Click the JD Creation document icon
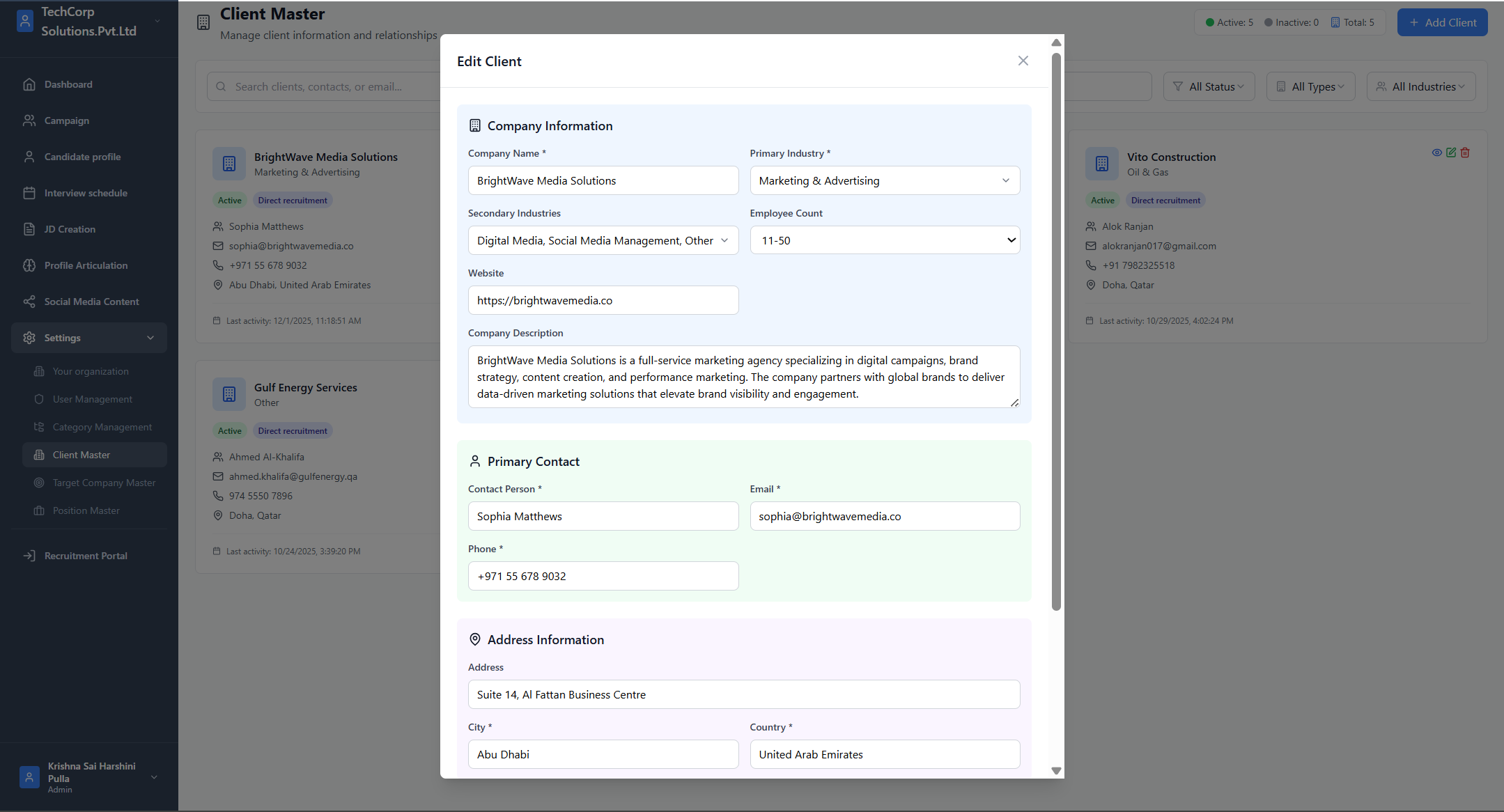This screenshot has width=1504, height=812. pos(29,229)
